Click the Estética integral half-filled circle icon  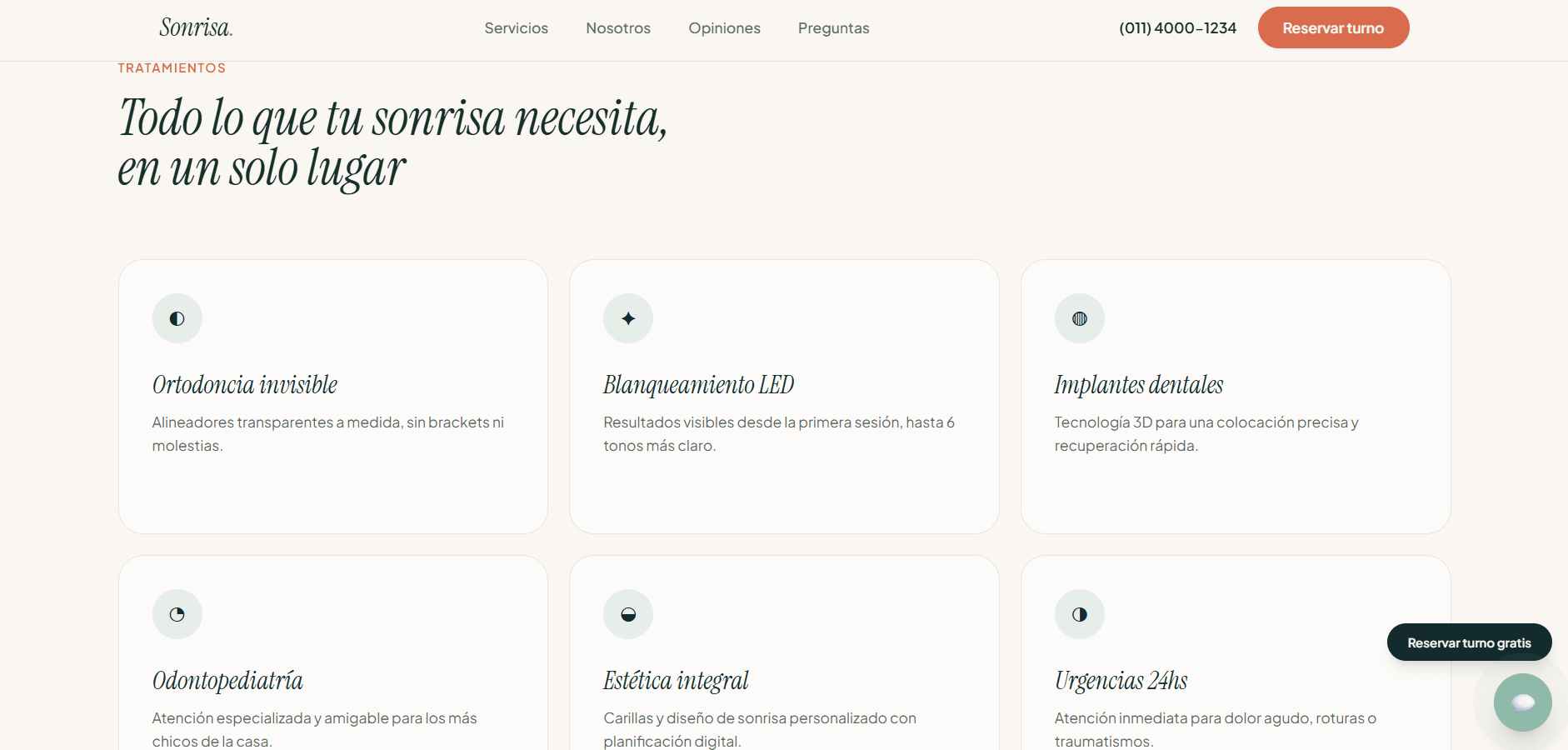pos(628,614)
